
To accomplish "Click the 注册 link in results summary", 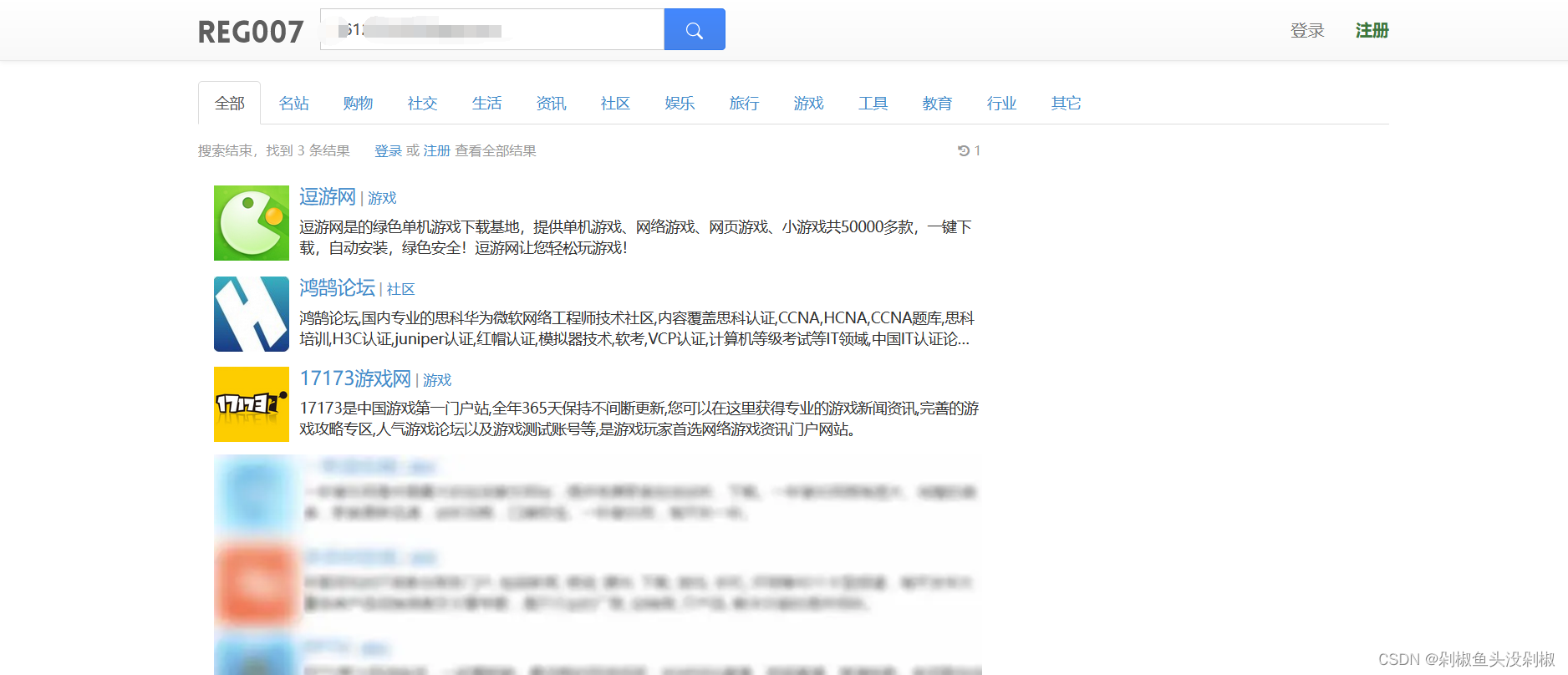I will (437, 150).
